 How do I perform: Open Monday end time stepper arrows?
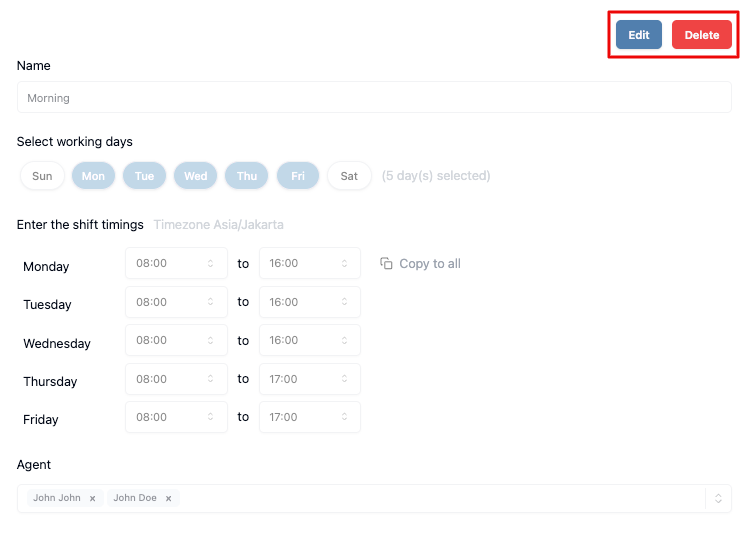pos(344,263)
